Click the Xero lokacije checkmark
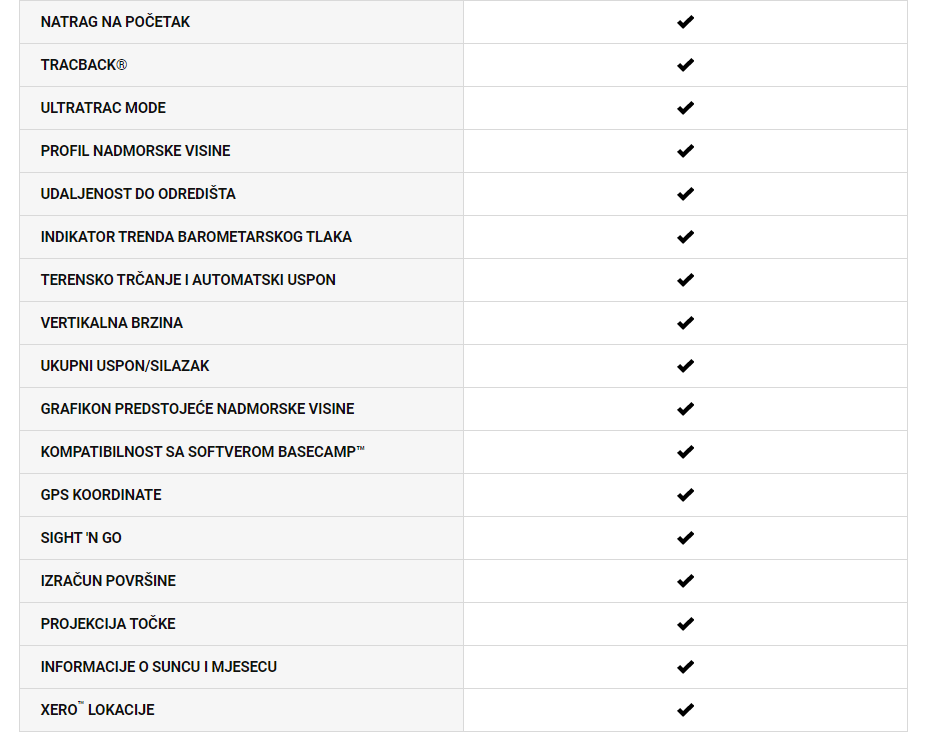925x745 pixels. point(685,710)
